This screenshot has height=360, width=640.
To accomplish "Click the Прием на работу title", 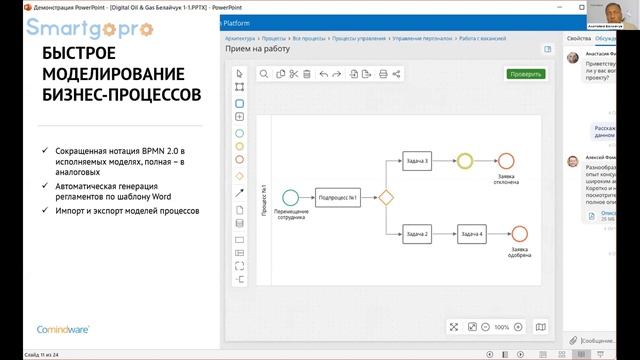I will click(258, 49).
